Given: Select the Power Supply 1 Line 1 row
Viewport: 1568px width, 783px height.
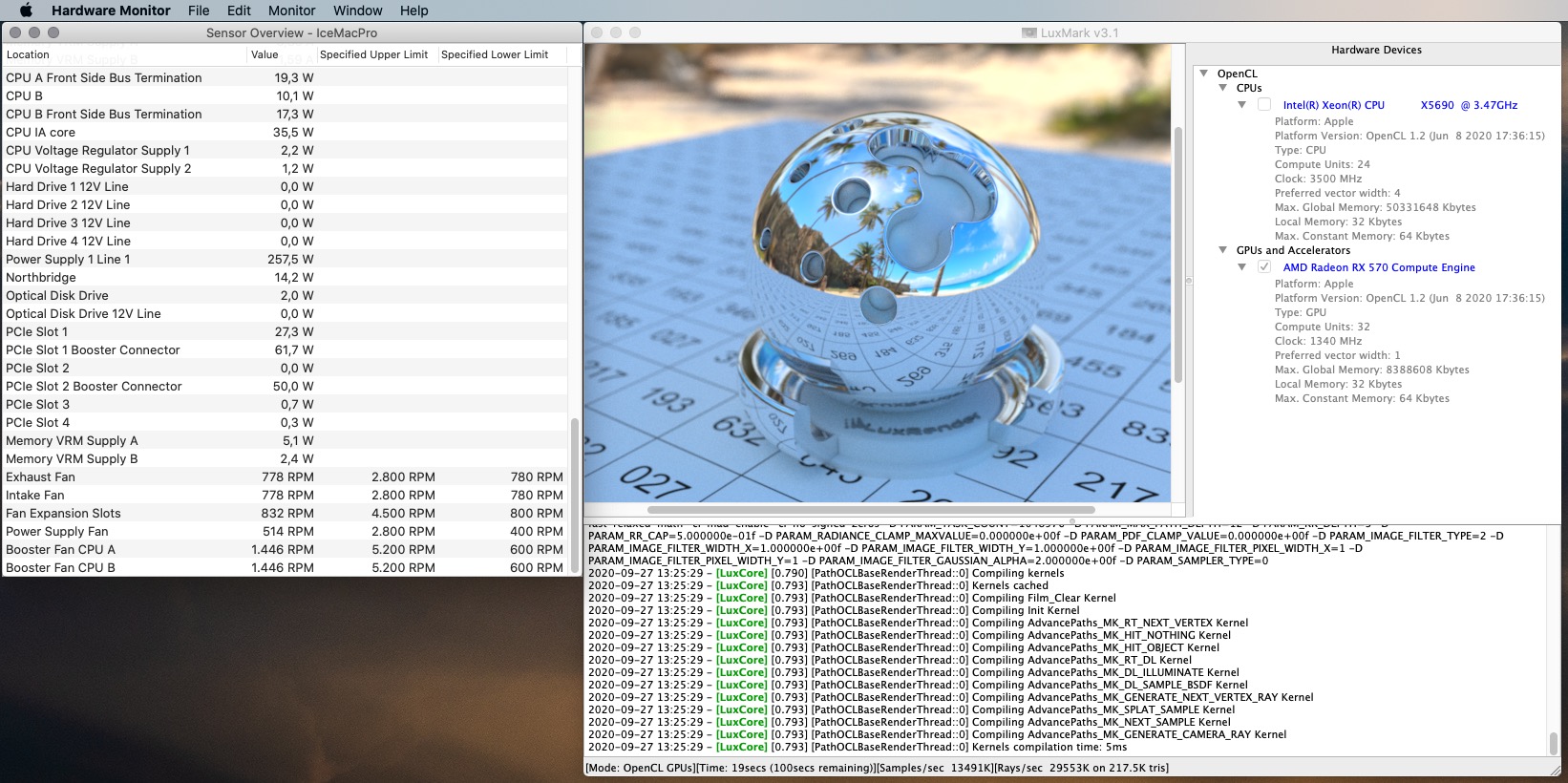Looking at the screenshot, I should click(x=286, y=259).
